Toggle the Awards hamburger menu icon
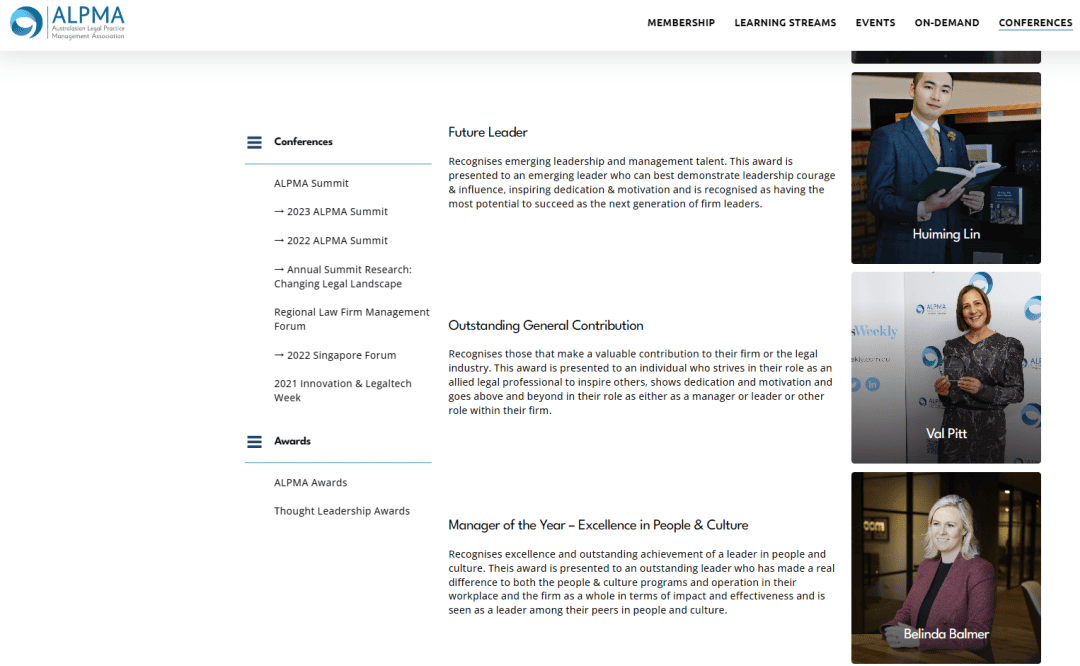 click(254, 441)
